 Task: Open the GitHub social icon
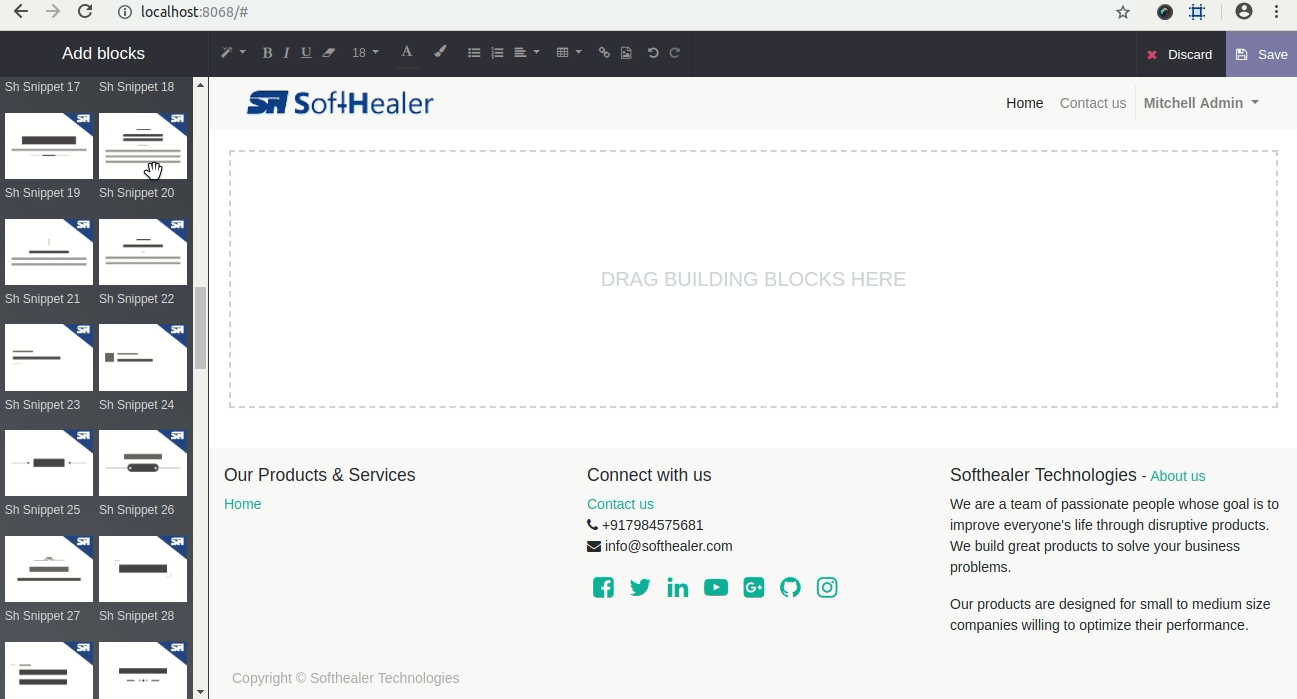tap(791, 587)
